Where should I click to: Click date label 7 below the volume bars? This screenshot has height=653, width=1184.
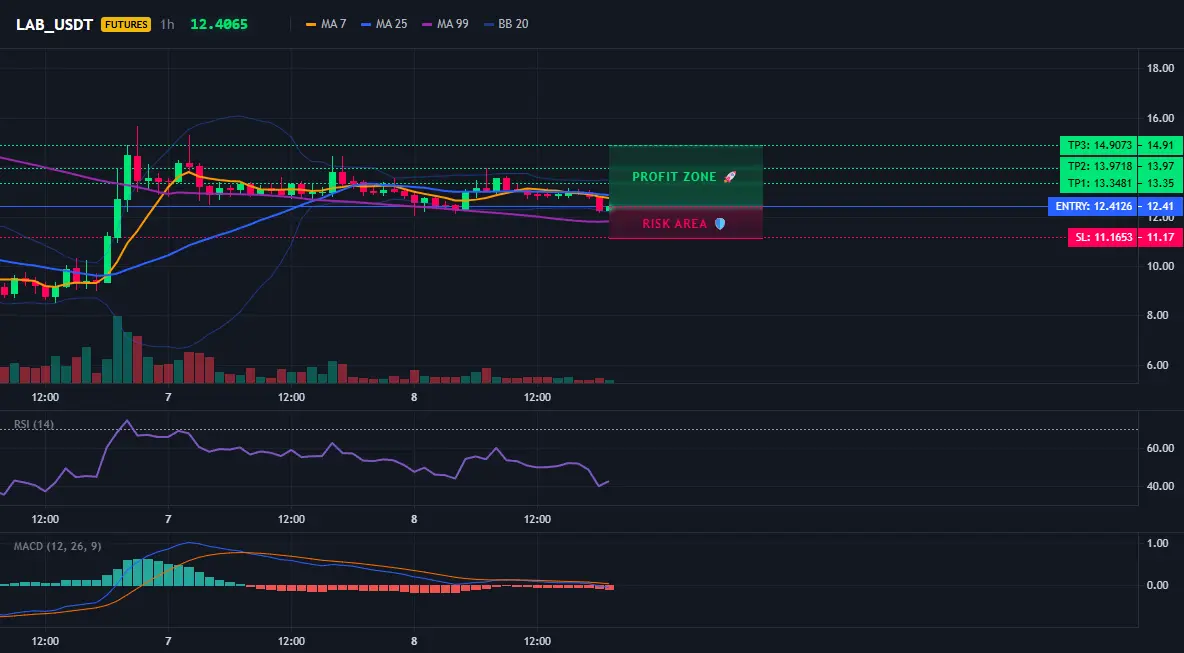pos(168,397)
